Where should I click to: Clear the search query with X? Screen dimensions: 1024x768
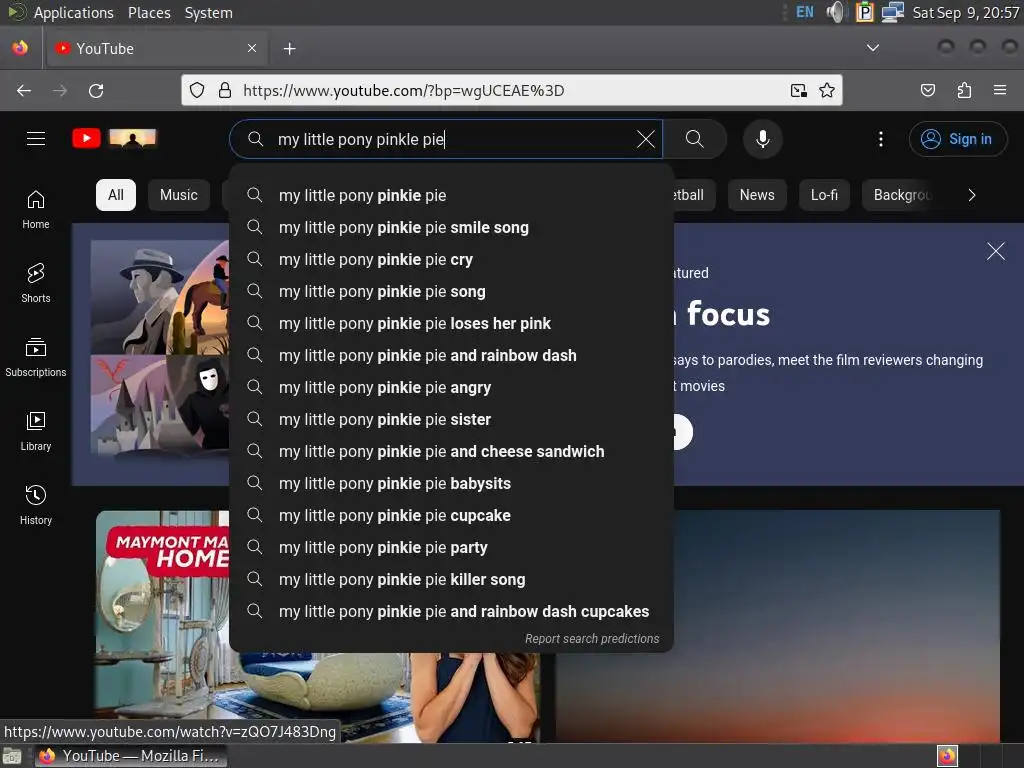(645, 139)
